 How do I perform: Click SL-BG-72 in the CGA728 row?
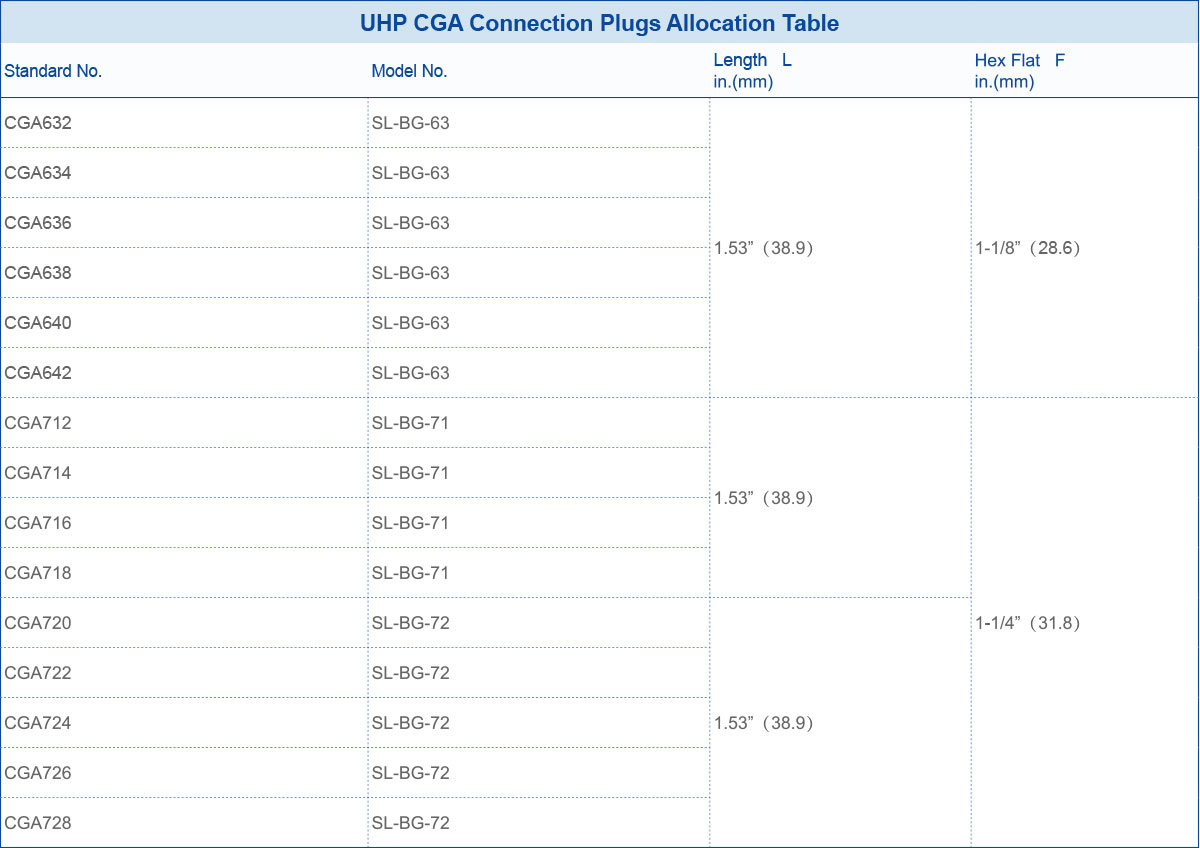(x=411, y=823)
